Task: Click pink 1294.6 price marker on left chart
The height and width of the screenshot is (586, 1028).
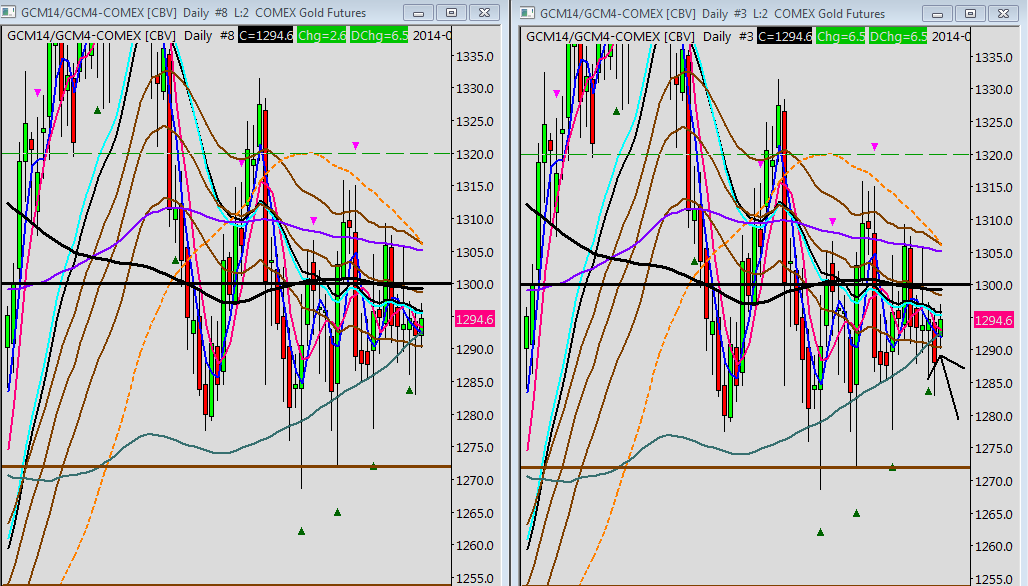Action: pyautogui.click(x=475, y=319)
